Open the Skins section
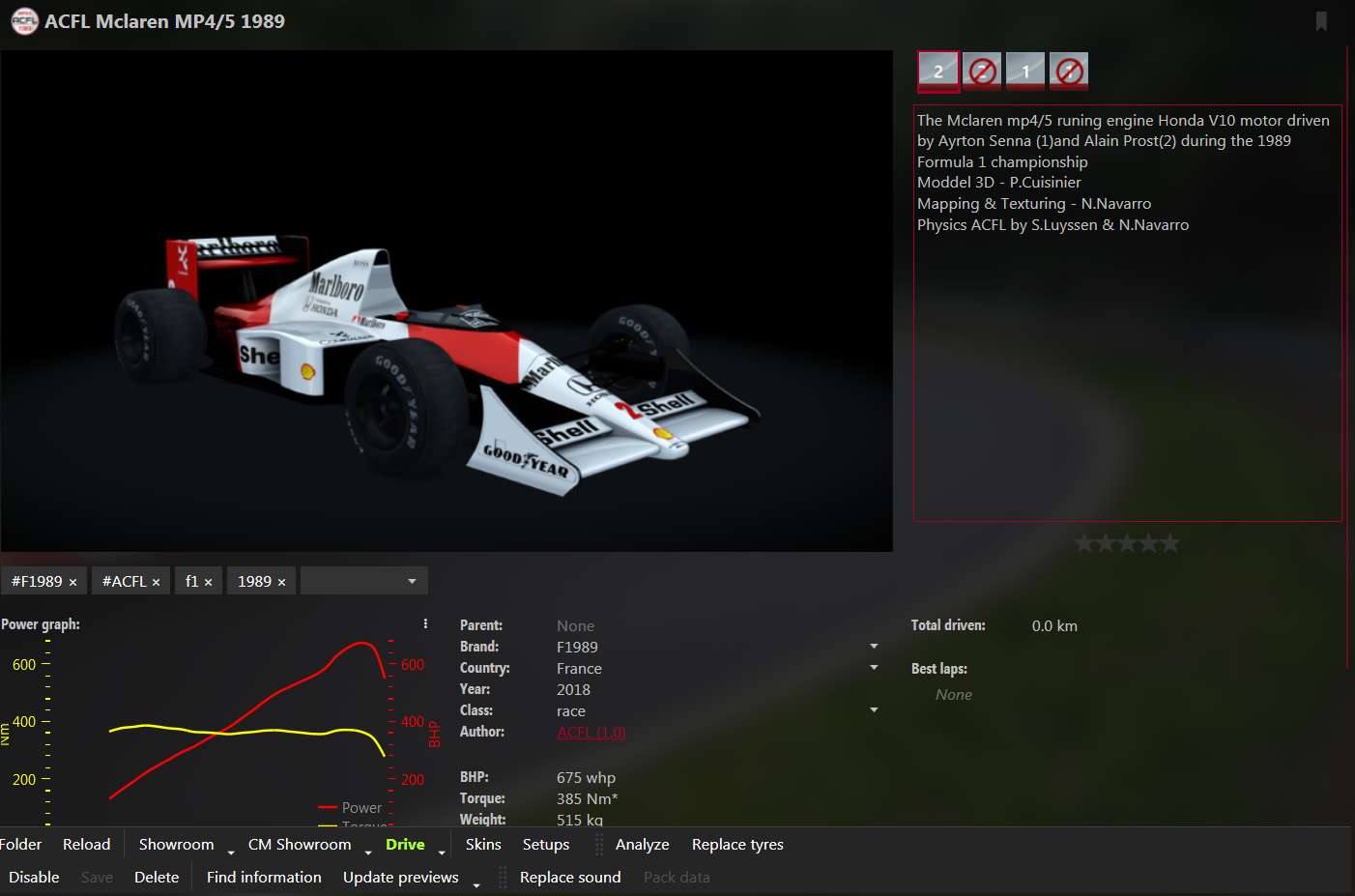The image size is (1355, 896). [x=482, y=844]
